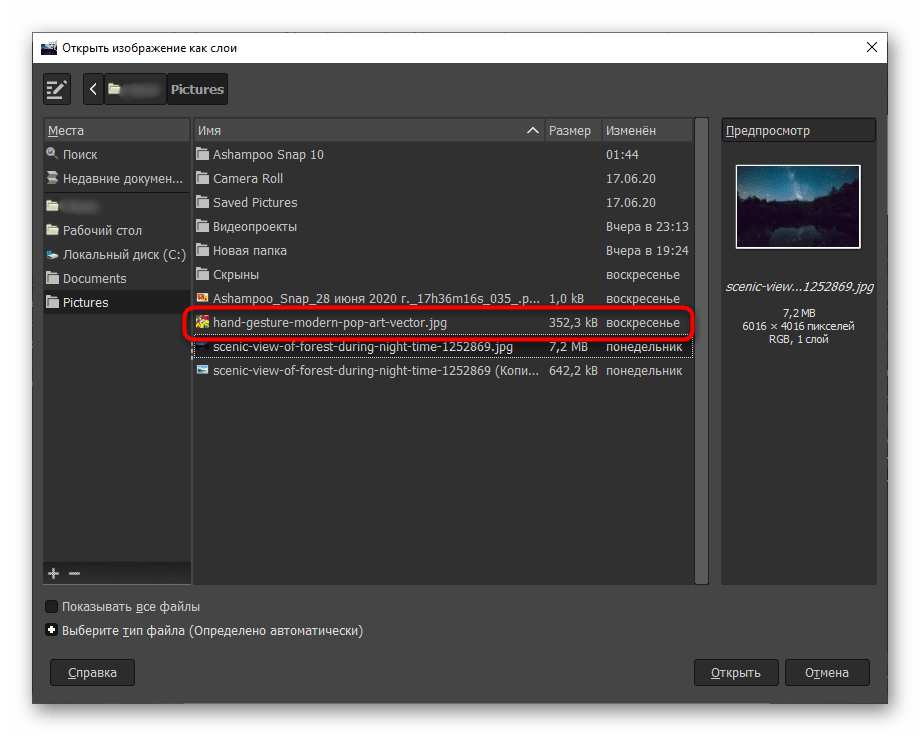The height and width of the screenshot is (736, 920).
Task: Select the Camera Roll folder name
Action: tap(248, 178)
